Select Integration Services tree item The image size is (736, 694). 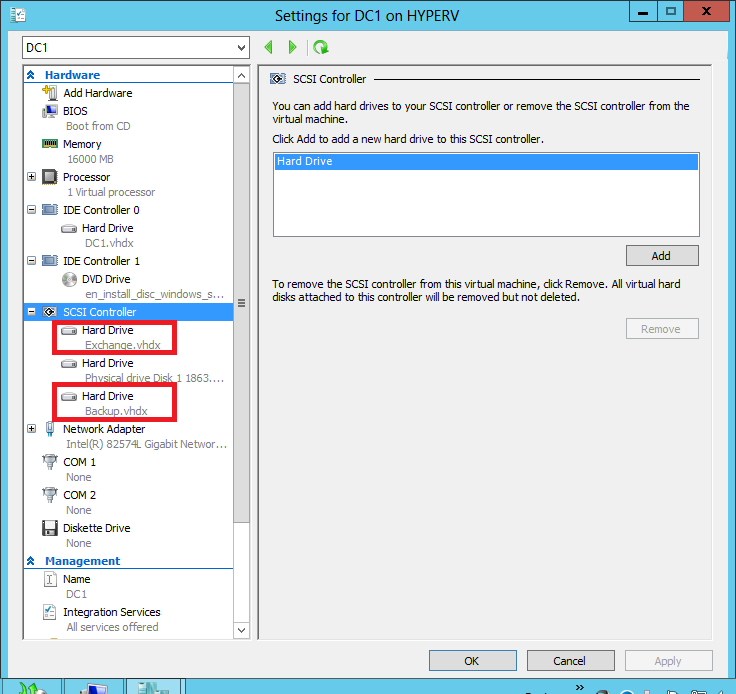(x=111, y=612)
